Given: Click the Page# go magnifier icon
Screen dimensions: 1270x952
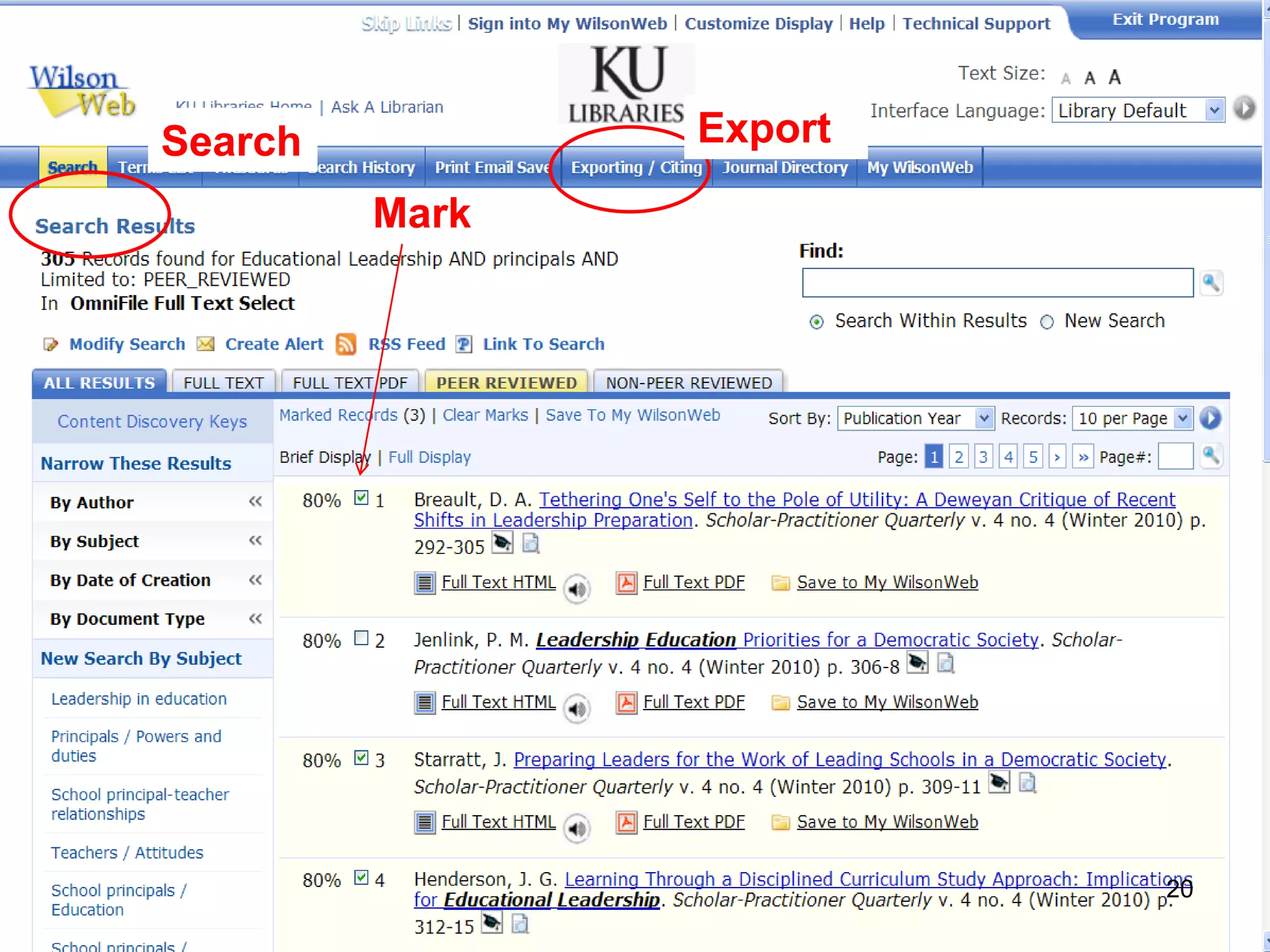Looking at the screenshot, I should tap(1211, 457).
